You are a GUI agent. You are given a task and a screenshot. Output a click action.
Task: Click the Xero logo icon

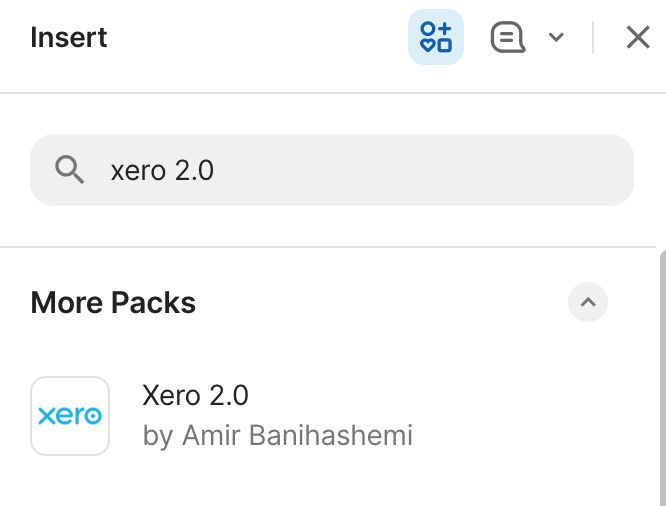70,416
